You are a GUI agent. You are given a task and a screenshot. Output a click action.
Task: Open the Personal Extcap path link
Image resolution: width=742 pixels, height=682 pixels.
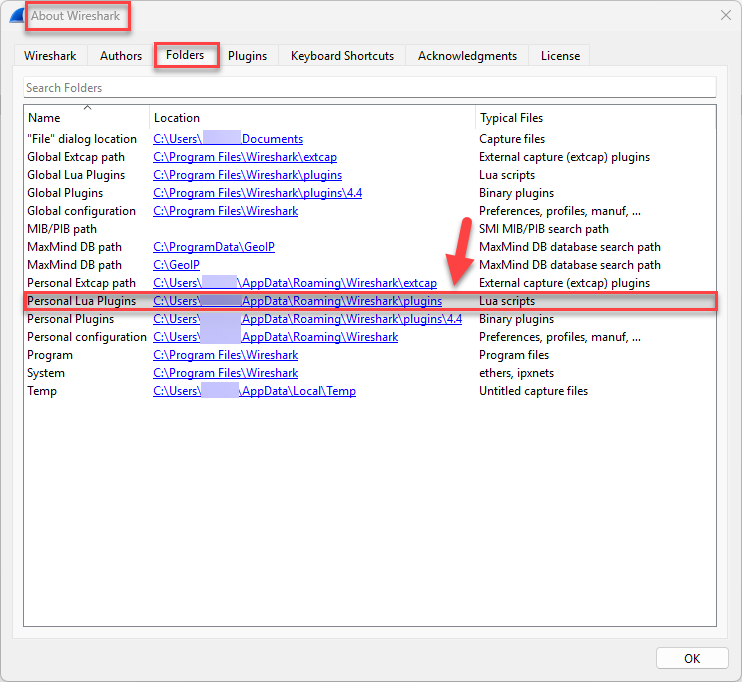point(295,283)
